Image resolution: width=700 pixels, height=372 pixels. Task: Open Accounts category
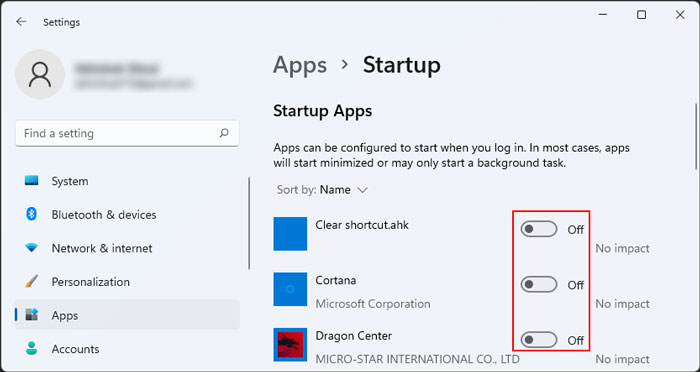point(127,348)
